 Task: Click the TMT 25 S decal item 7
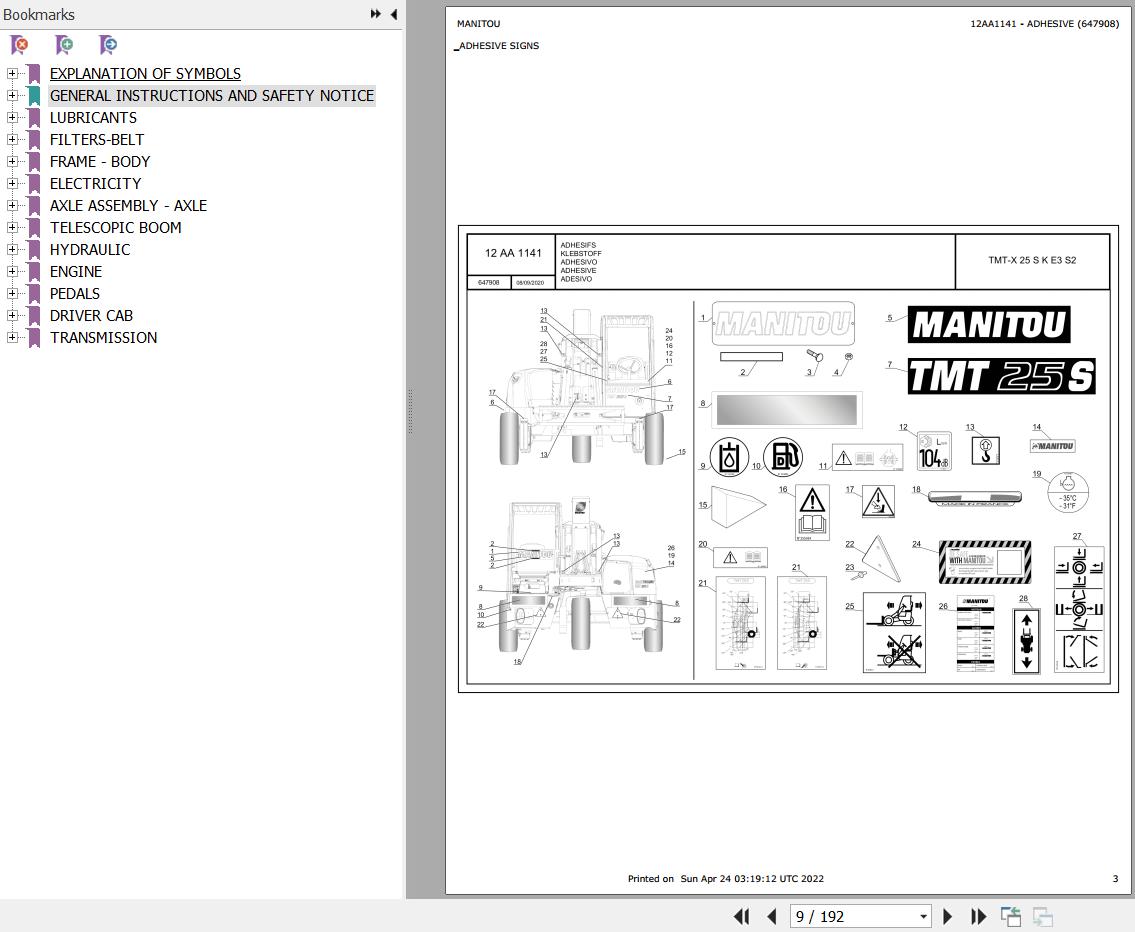[x=1001, y=376]
